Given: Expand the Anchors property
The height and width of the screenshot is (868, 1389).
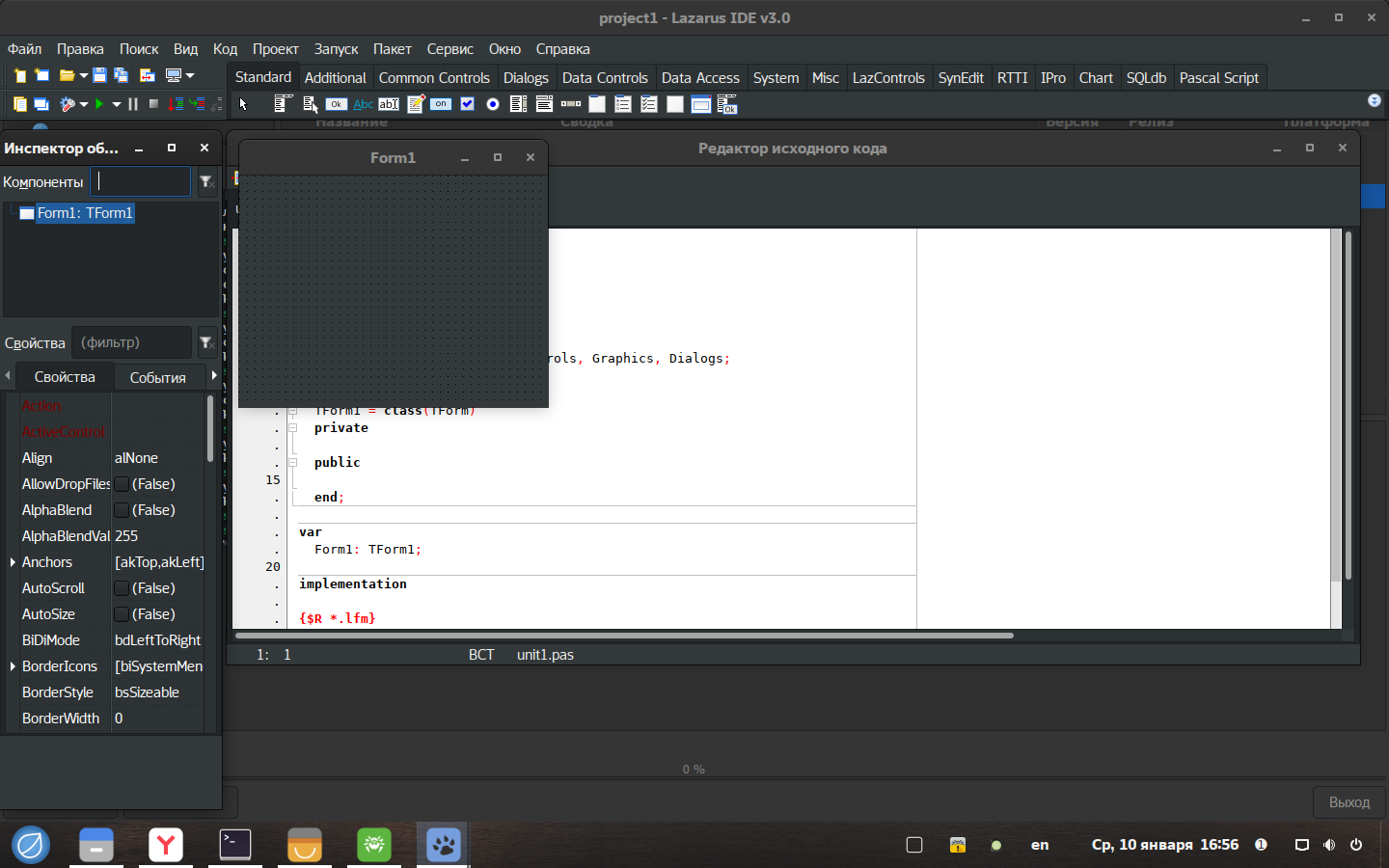Looking at the screenshot, I should [x=13, y=562].
